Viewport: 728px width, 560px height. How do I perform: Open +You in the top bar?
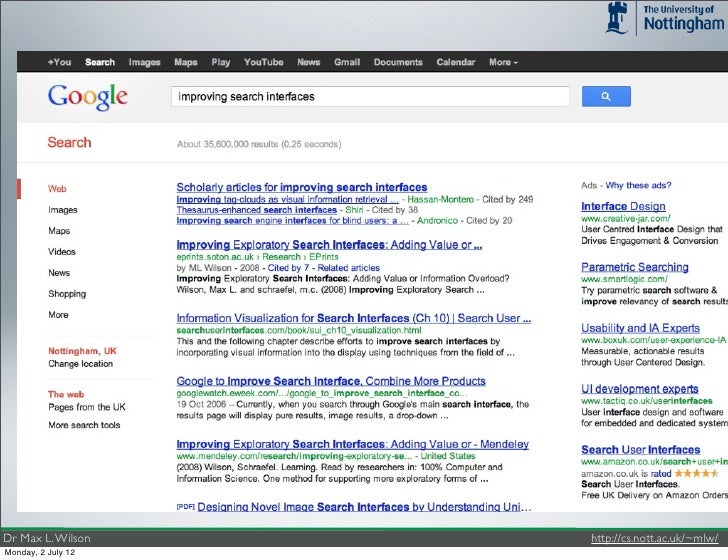coord(59,62)
